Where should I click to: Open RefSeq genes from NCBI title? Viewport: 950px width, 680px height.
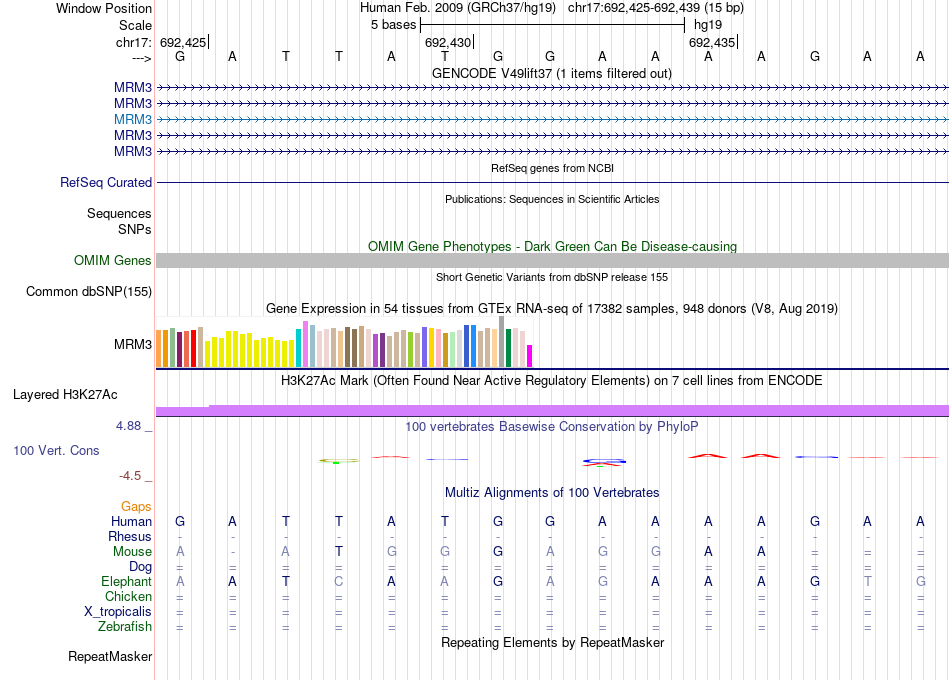(x=552, y=168)
